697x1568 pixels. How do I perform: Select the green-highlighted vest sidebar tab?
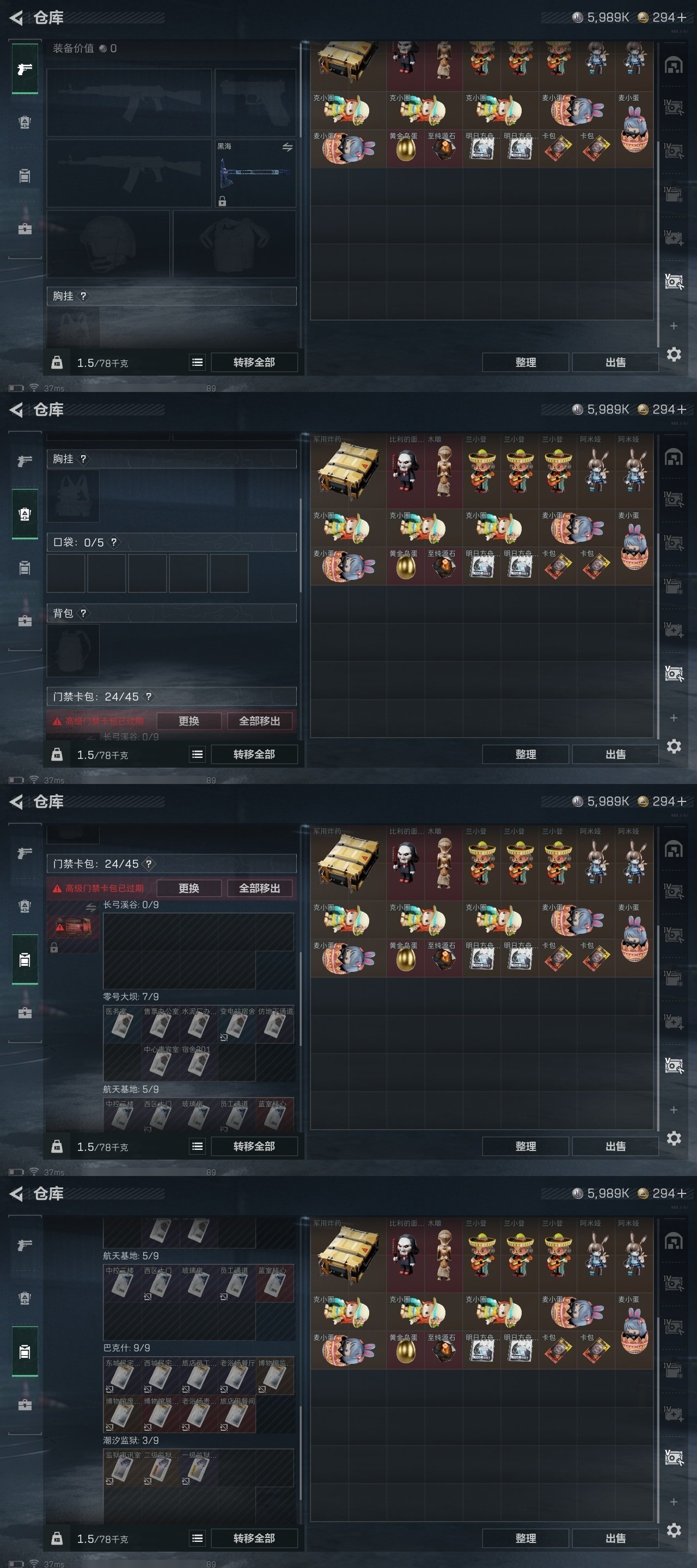[x=25, y=514]
